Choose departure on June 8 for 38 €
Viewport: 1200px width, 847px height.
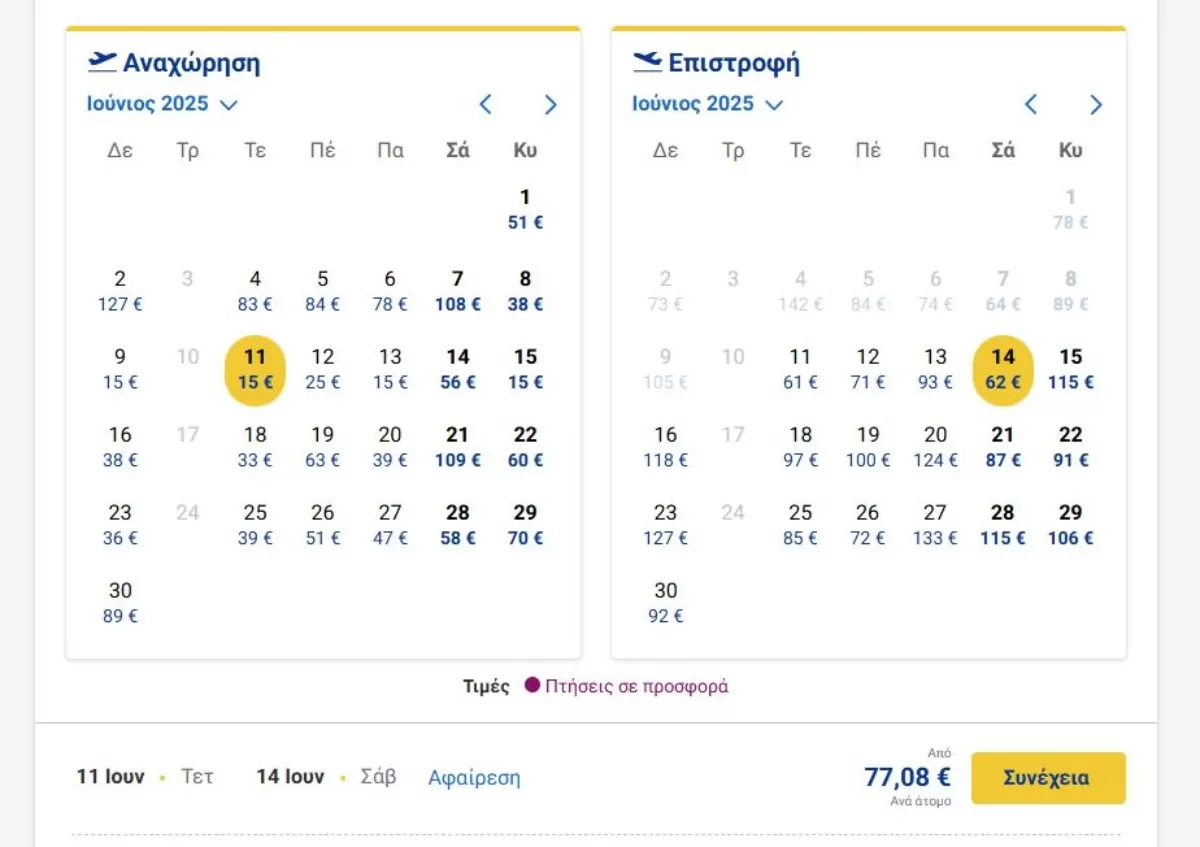pos(525,291)
